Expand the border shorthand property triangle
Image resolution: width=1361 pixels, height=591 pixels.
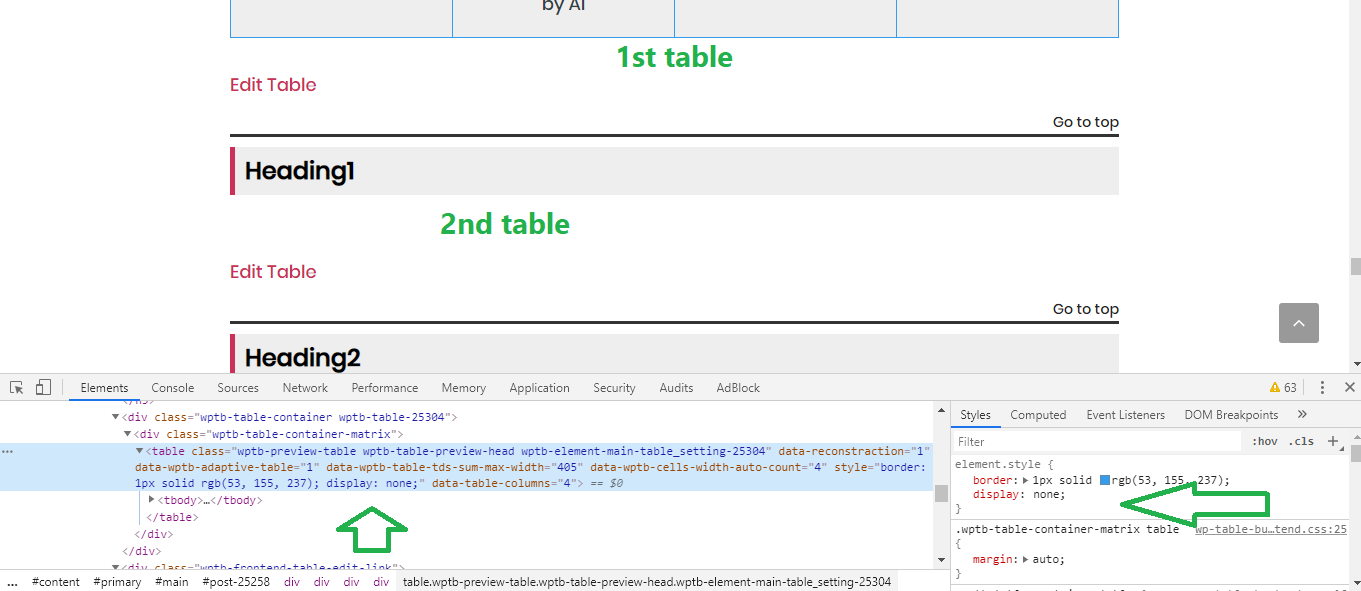coord(1024,481)
